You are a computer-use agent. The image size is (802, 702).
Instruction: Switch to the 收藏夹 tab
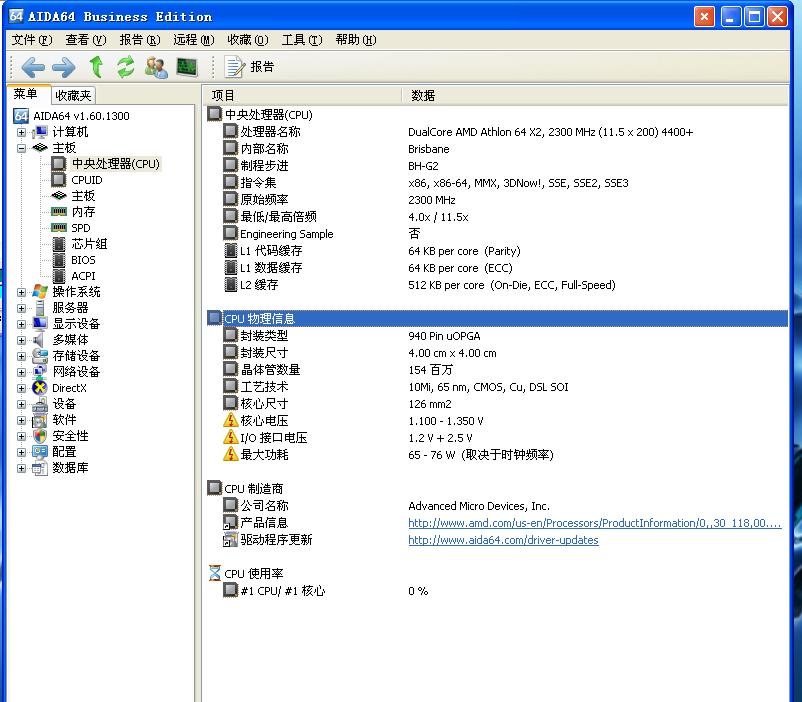tap(73, 95)
